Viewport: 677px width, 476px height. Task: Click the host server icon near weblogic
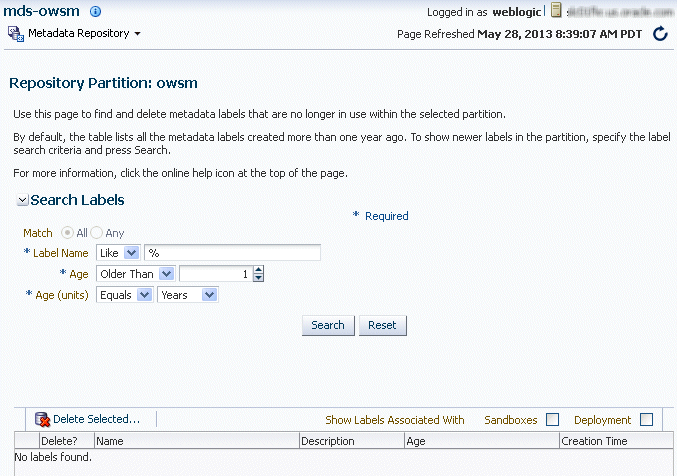[x=556, y=10]
